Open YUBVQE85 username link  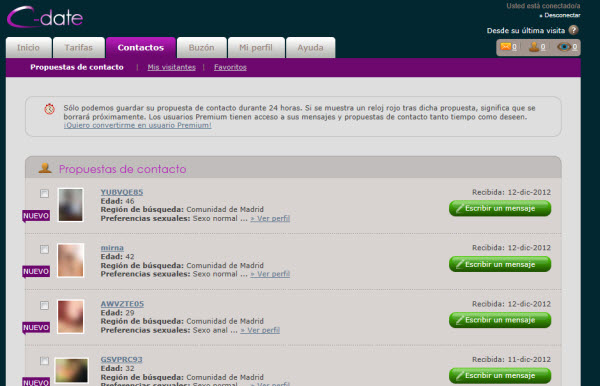pos(122,192)
